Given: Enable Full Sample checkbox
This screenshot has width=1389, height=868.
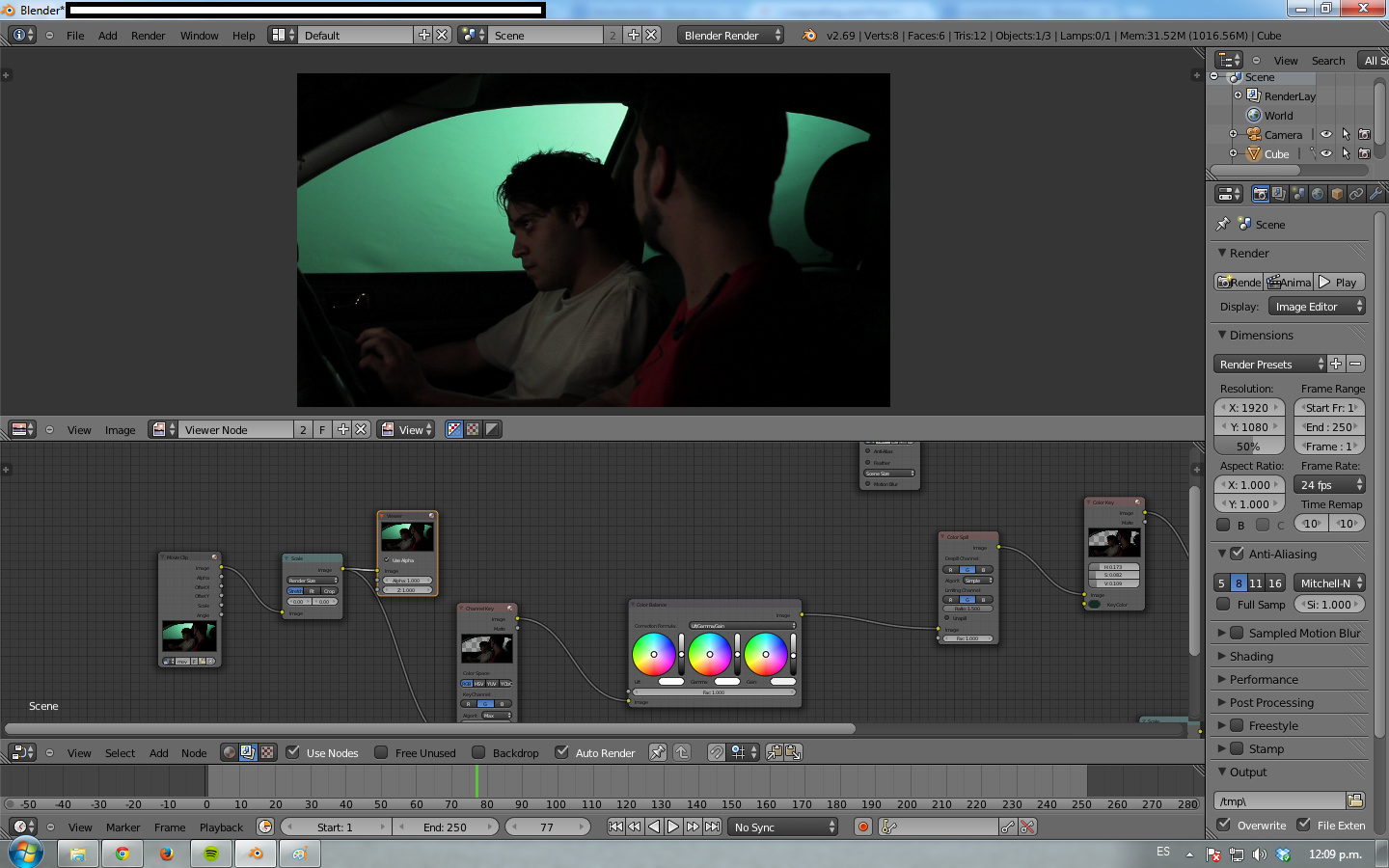Looking at the screenshot, I should coord(1223,605).
